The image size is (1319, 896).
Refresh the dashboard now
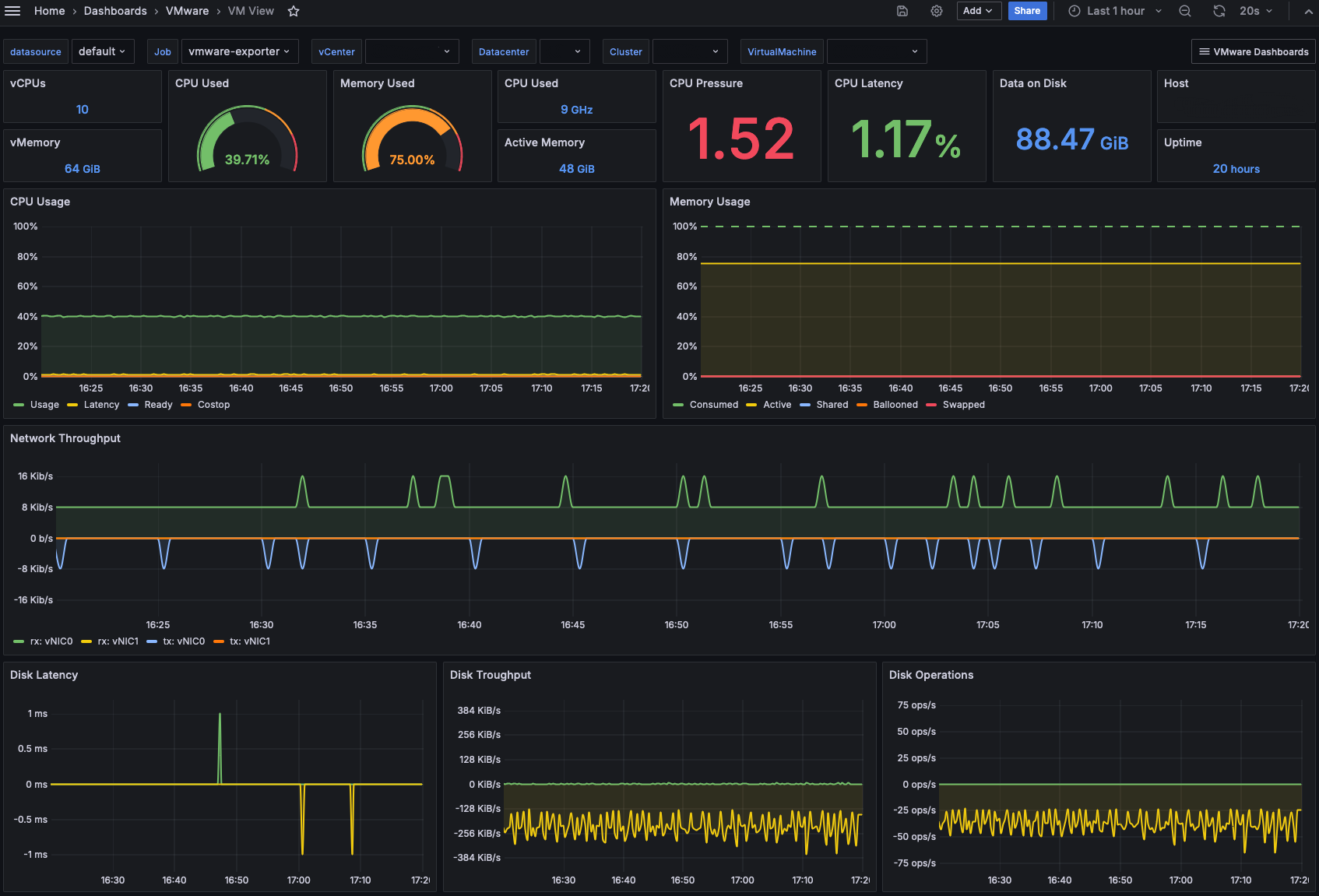pos(1219,11)
